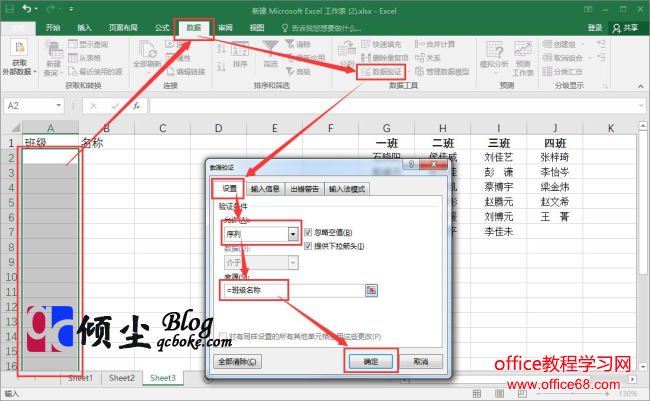
Task: Toggle In-cell dropdown (提供下拉箭头) checkbox
Action: [x=308, y=246]
